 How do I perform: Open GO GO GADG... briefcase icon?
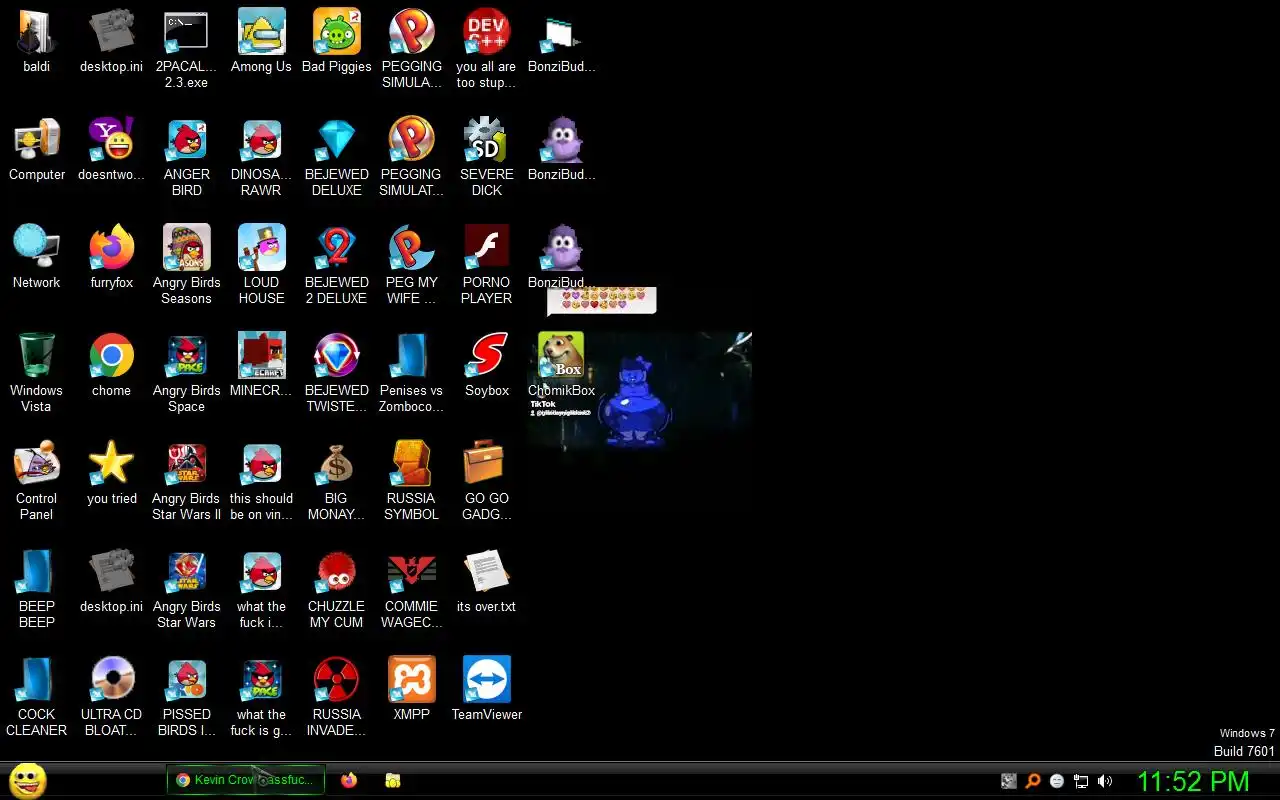click(x=486, y=464)
